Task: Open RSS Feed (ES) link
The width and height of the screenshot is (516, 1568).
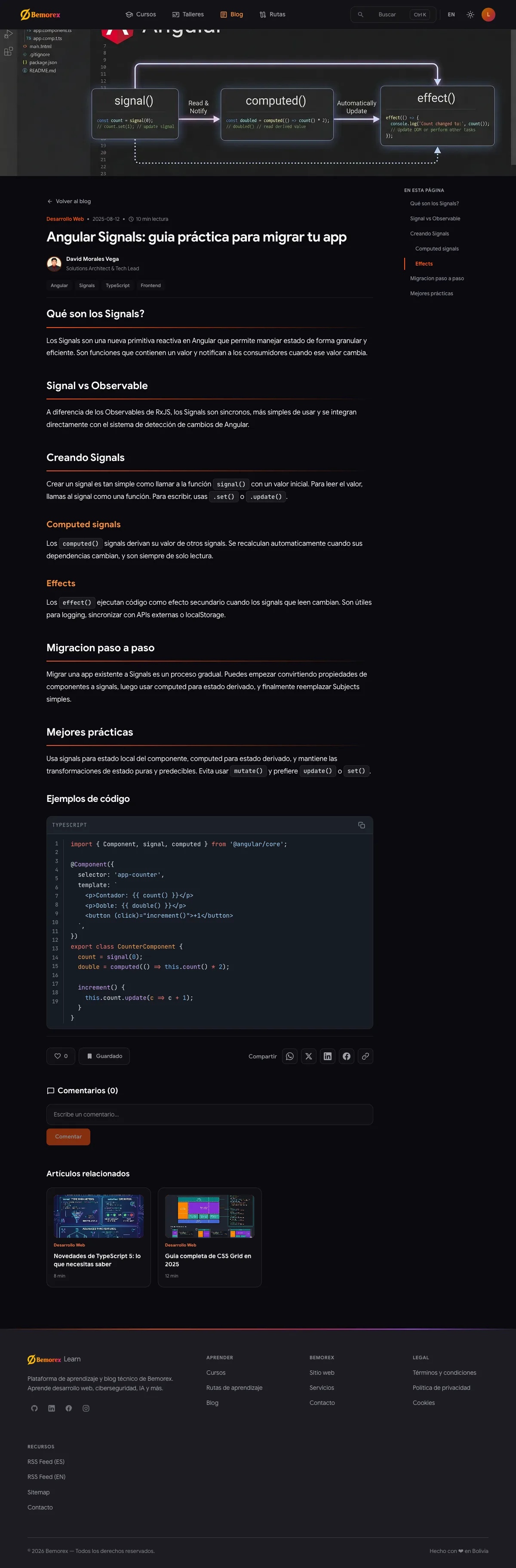Action: [46, 1462]
